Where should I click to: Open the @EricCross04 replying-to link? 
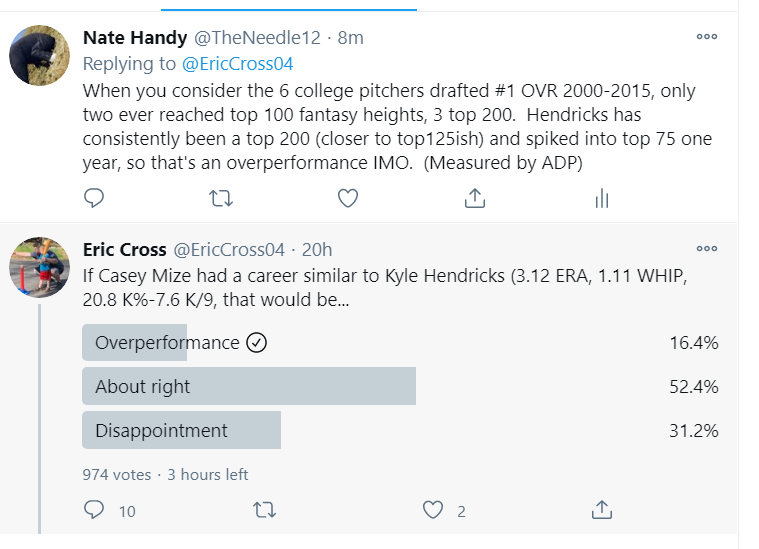point(237,64)
